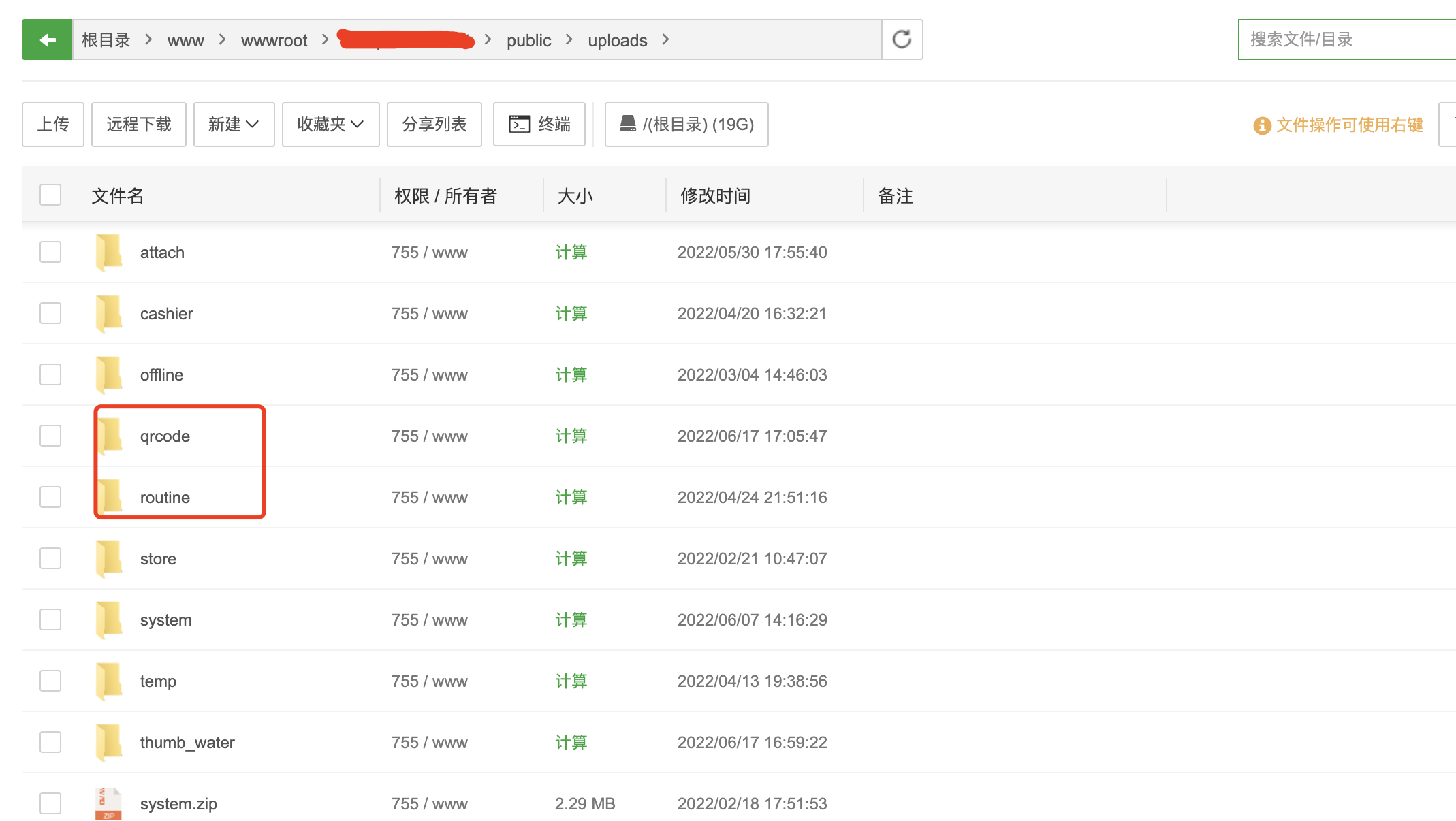Screen dimensions: 1456x821
Task: Click the system.zip archive file icon
Action: pos(108,803)
